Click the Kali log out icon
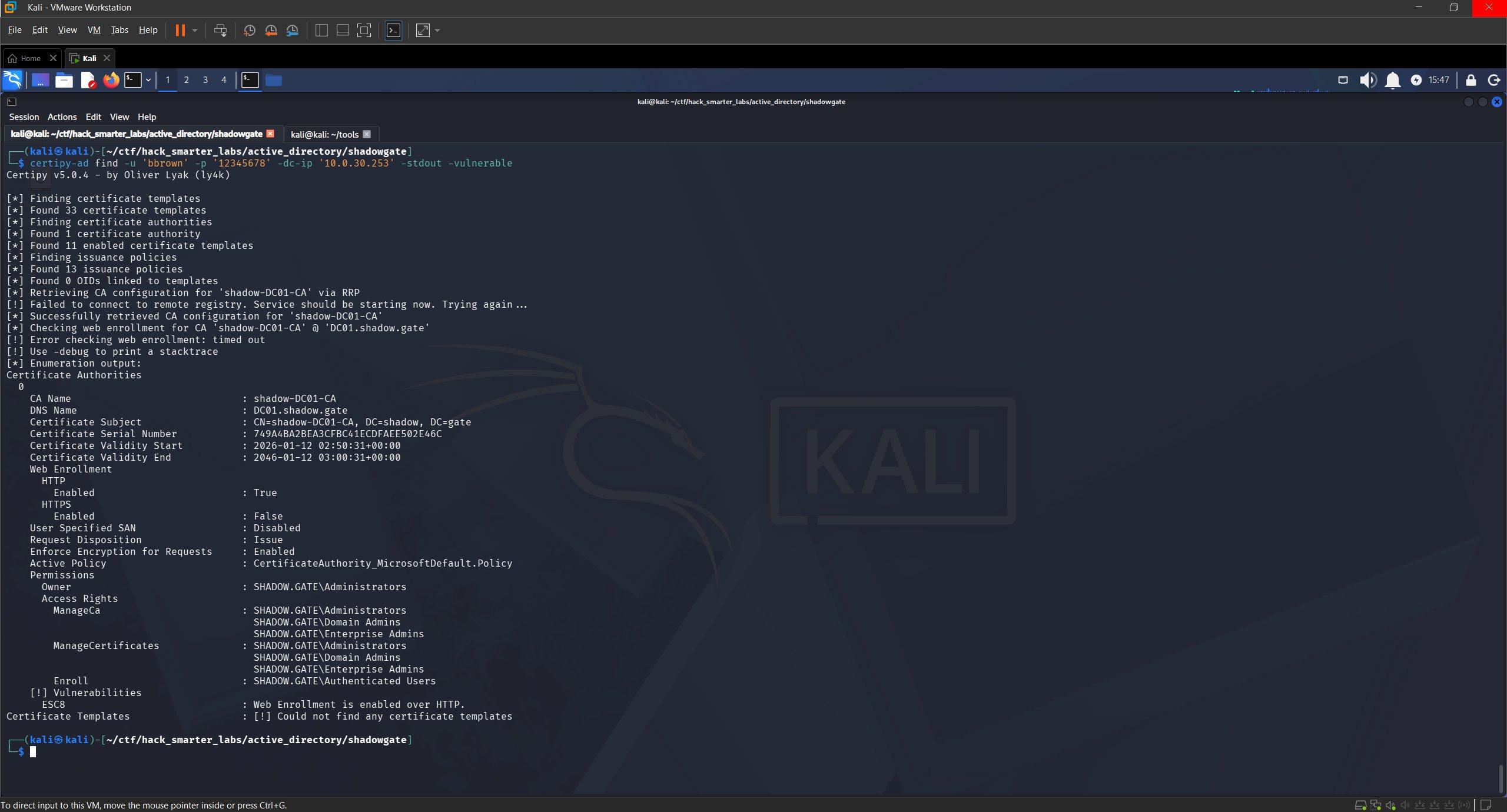Image resolution: width=1507 pixels, height=812 pixels. [1494, 80]
